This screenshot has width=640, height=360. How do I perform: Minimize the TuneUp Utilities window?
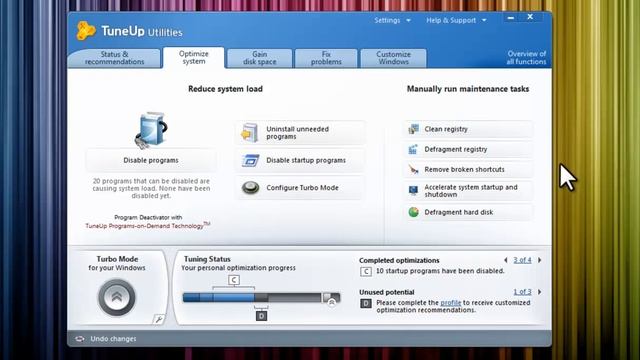pos(511,18)
